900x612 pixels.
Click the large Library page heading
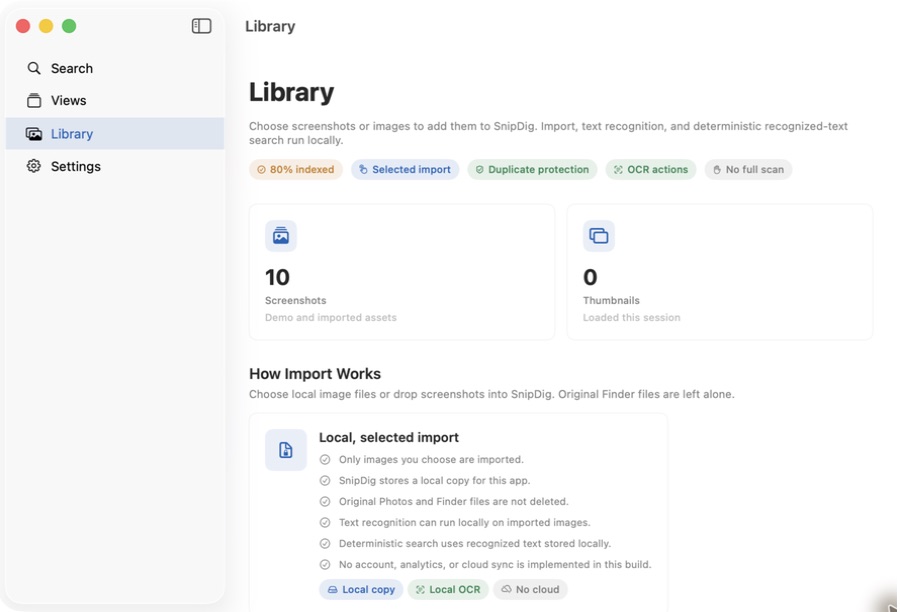(x=292, y=92)
